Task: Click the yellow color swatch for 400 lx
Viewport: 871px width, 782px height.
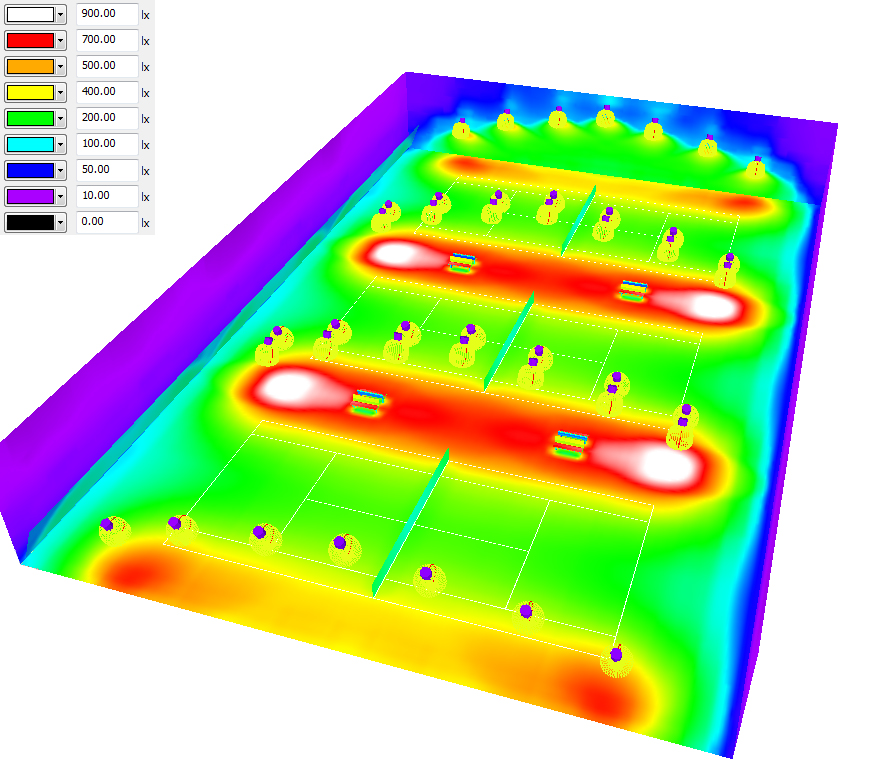Action: tap(30, 92)
